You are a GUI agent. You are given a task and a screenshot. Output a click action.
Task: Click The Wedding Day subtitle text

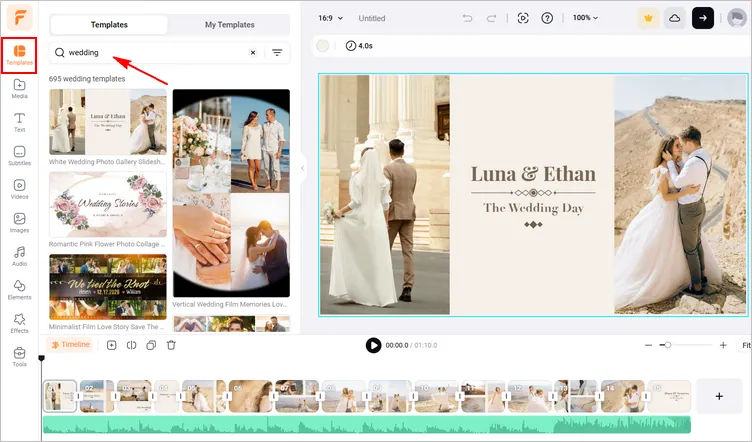[x=533, y=208]
